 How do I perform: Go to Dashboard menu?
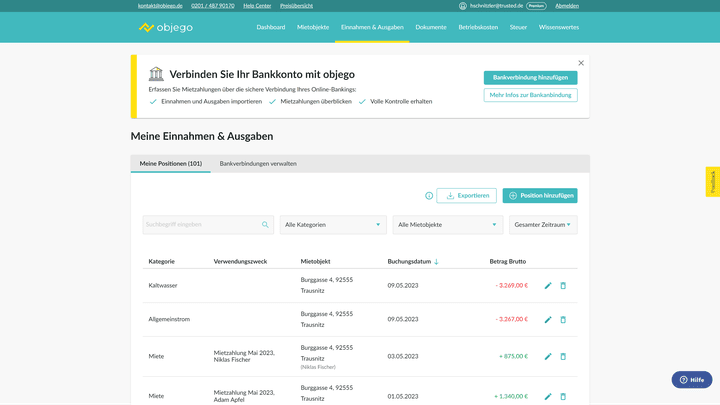pyautogui.click(x=271, y=27)
